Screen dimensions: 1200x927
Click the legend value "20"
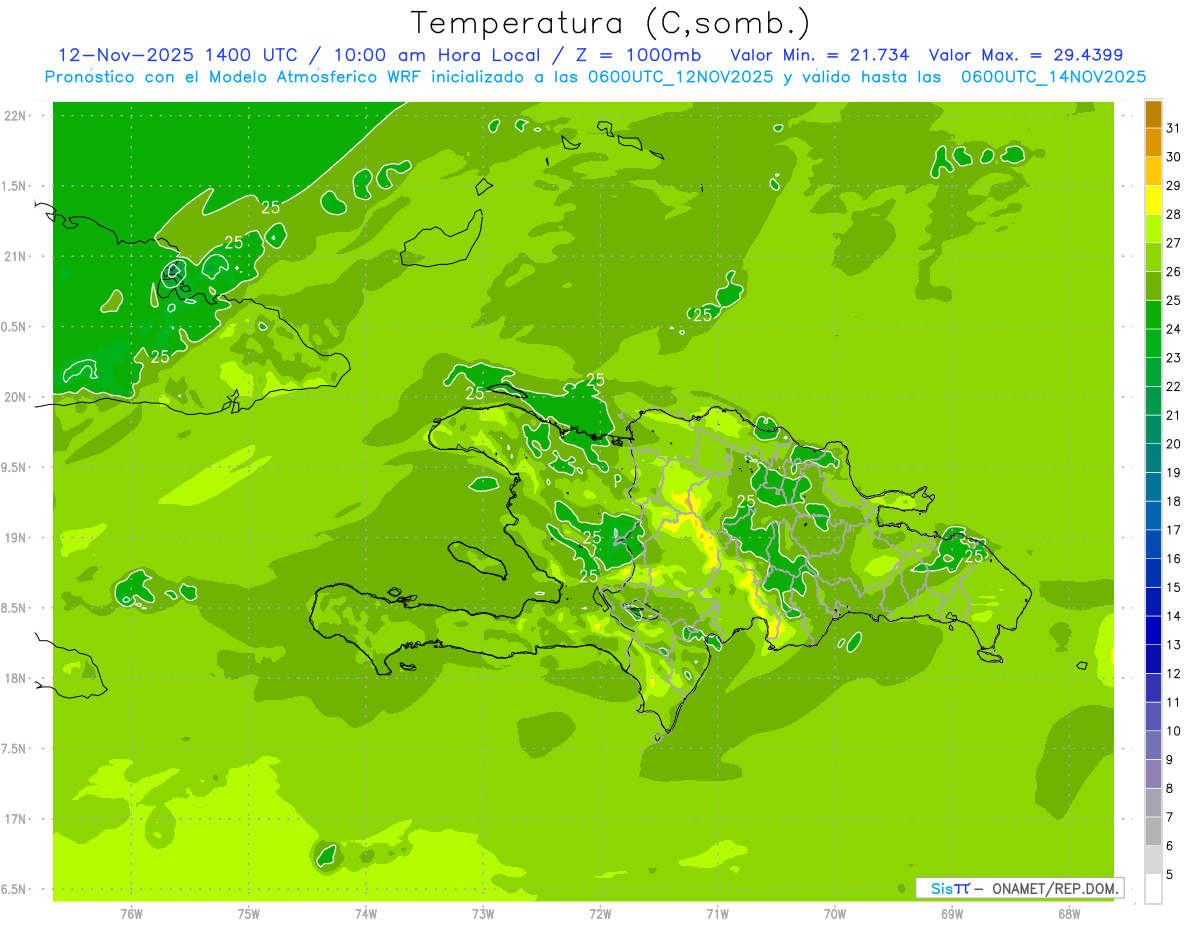(x=1173, y=444)
